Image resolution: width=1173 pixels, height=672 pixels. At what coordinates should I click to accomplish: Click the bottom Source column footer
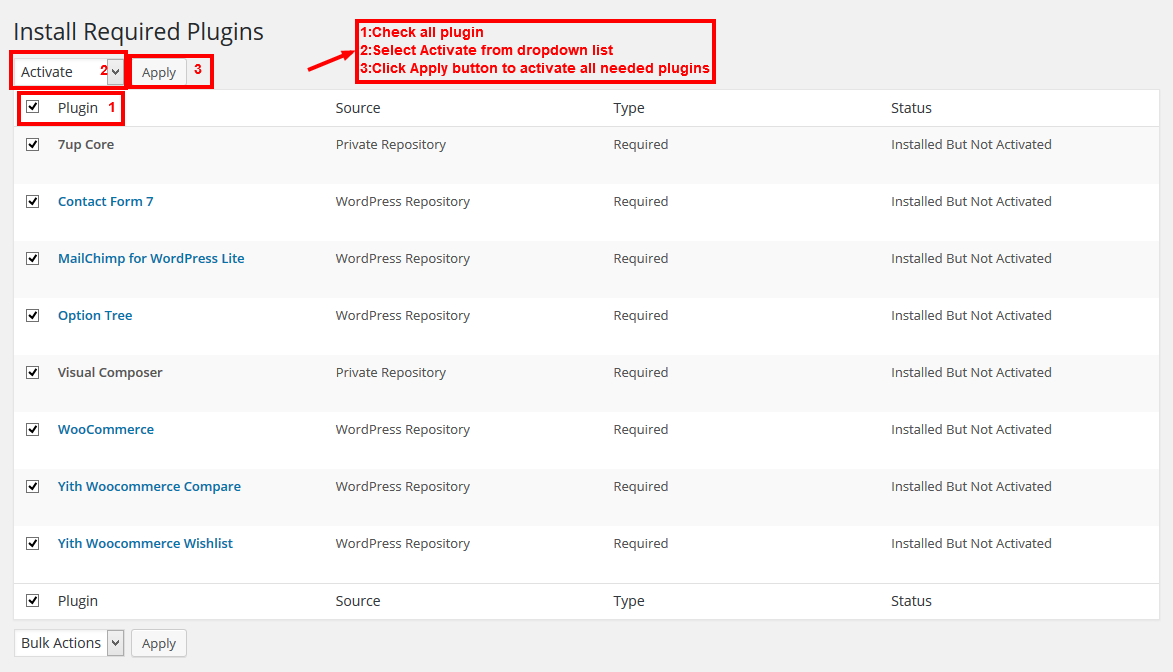358,601
